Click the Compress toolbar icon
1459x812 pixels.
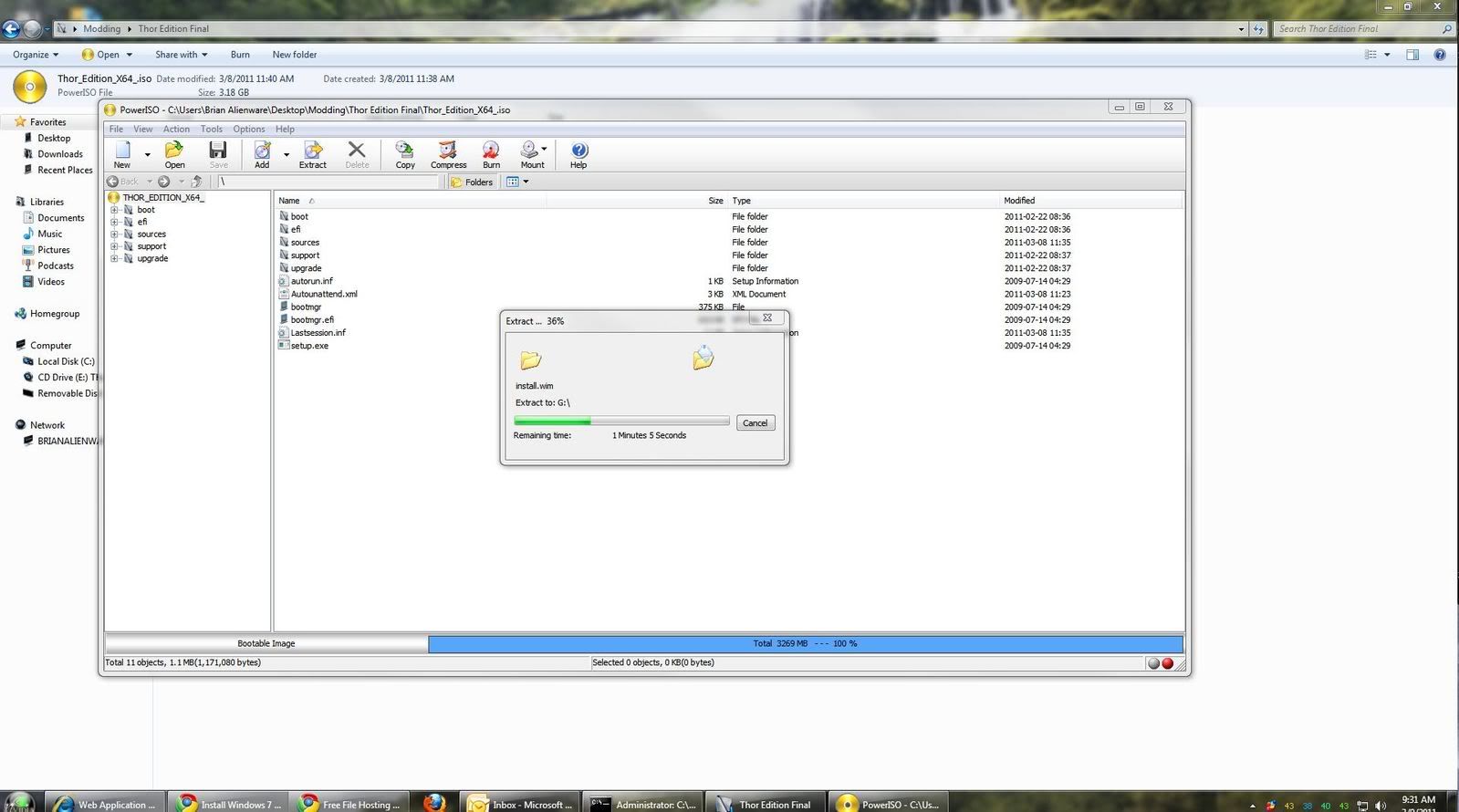[448, 153]
